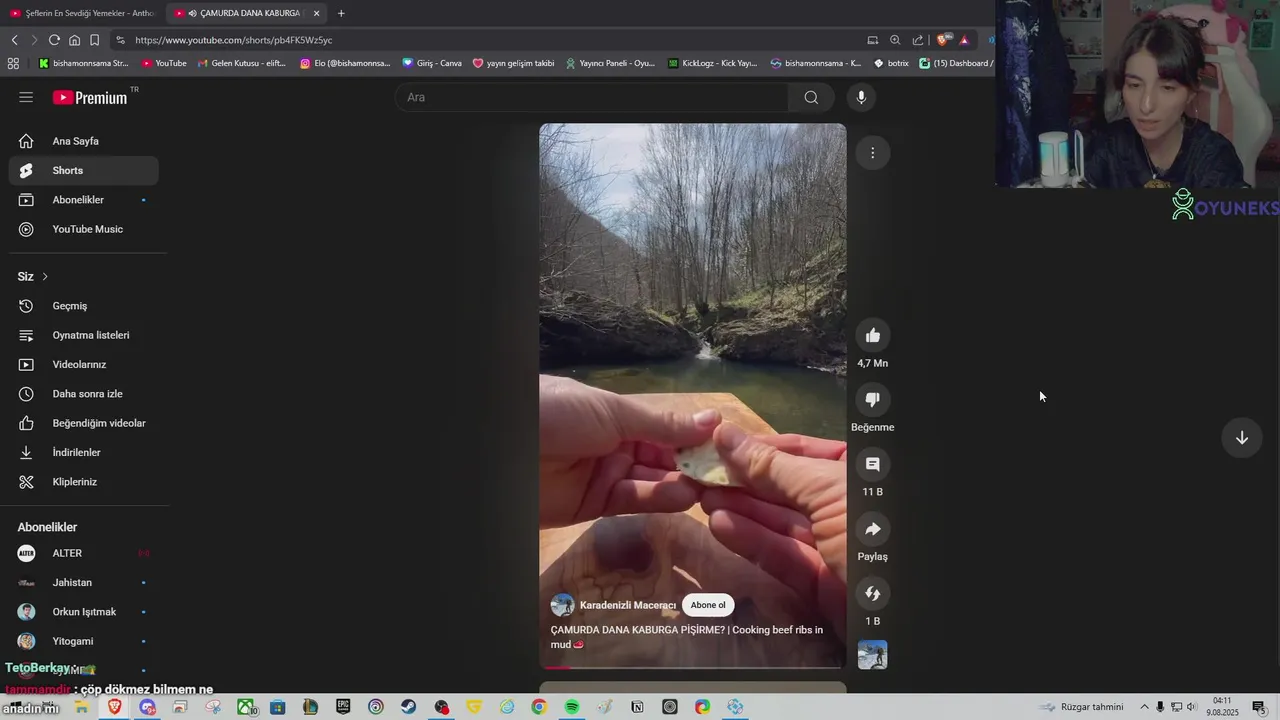
Task: Open ALTER channel subscription
Action: [x=83, y=553]
